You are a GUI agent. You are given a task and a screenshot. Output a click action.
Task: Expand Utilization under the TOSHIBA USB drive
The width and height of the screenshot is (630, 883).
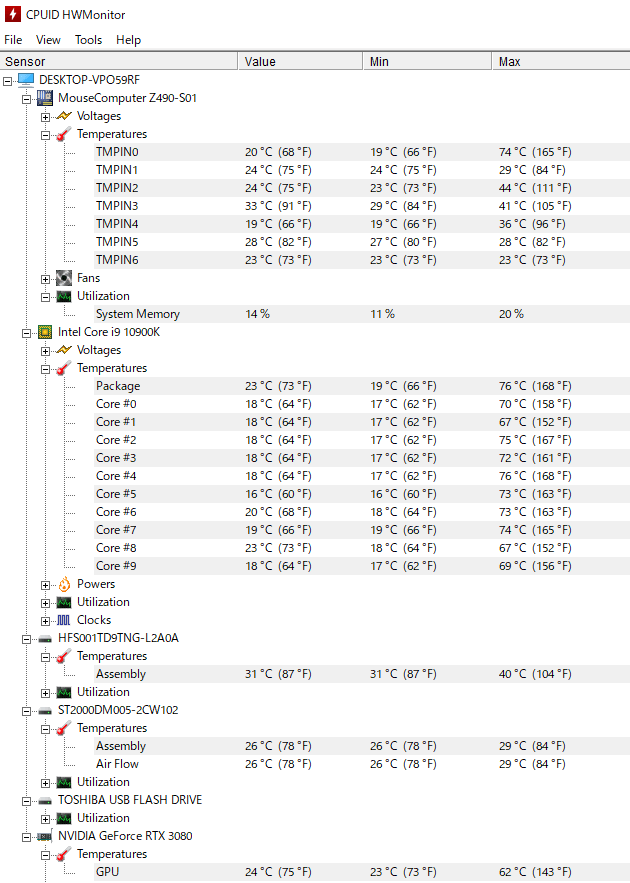(x=45, y=818)
